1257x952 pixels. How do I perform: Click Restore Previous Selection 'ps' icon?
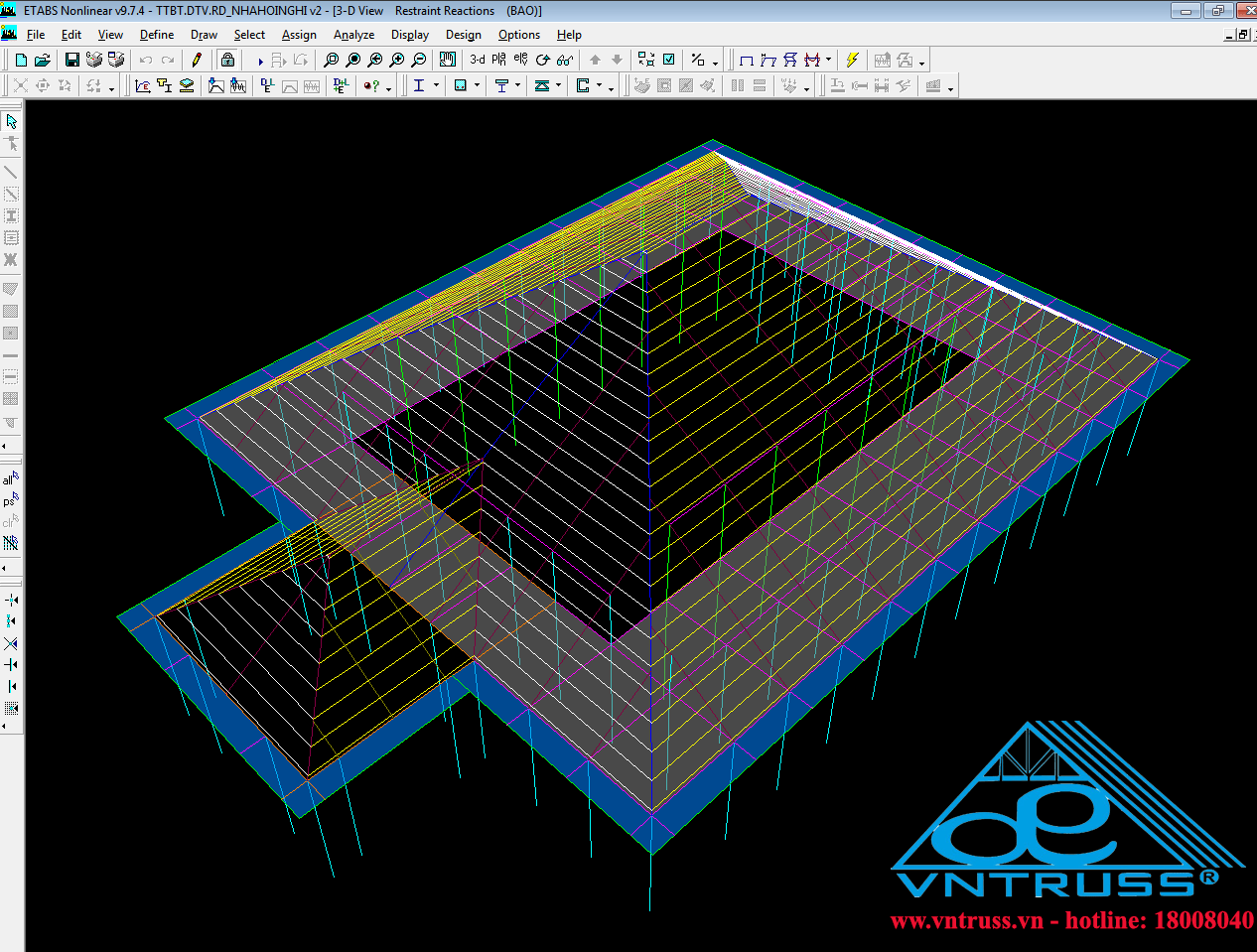[11, 499]
